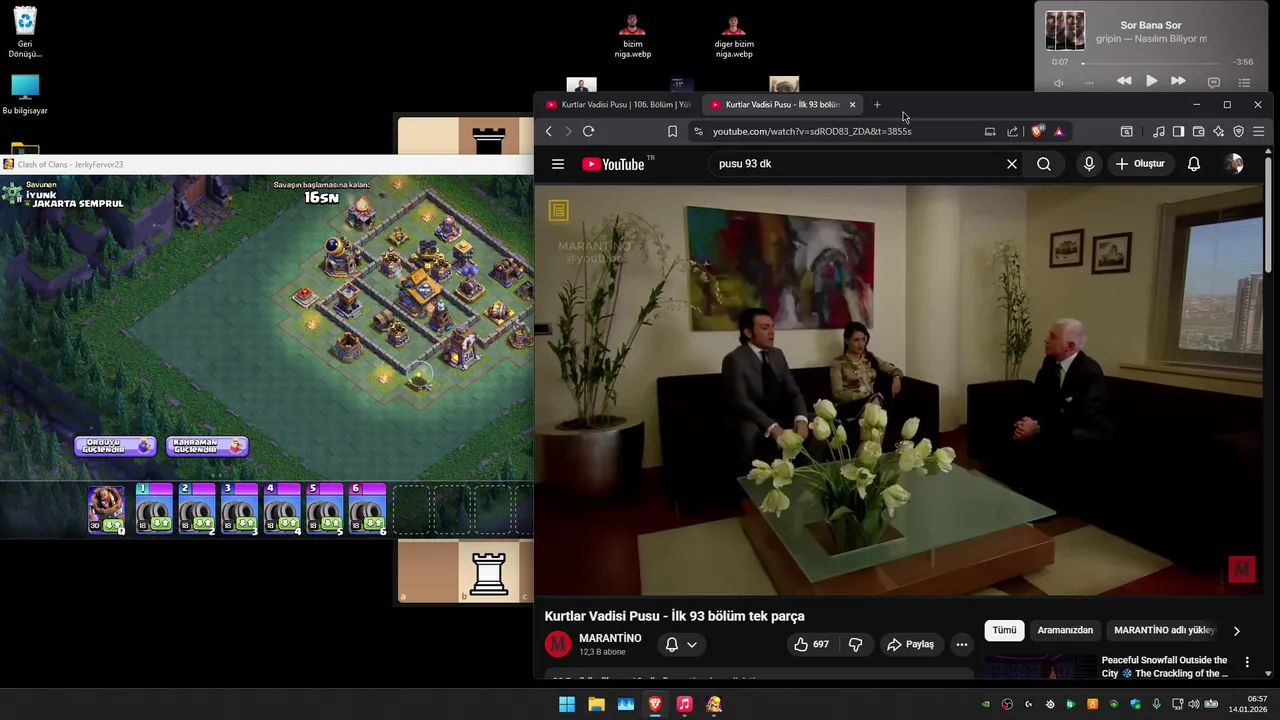Select the Tümü filter chip

1004,630
